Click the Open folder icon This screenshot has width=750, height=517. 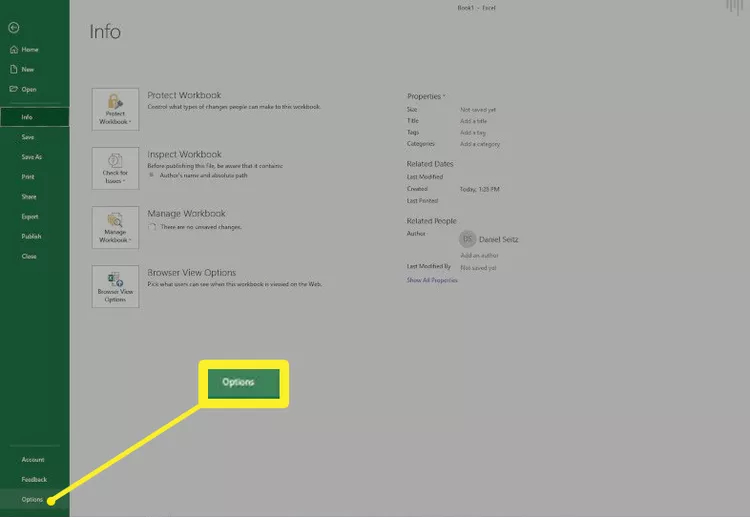coord(14,89)
